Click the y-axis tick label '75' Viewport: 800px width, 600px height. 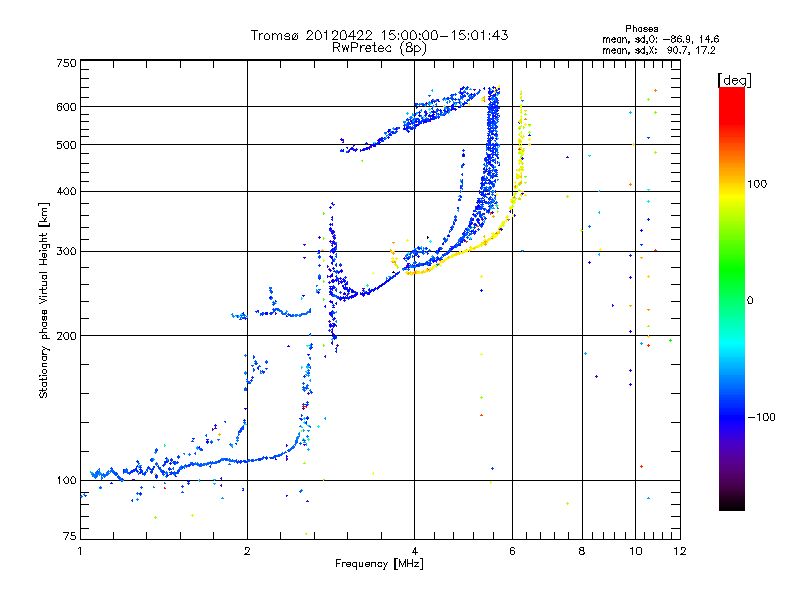(x=69, y=536)
